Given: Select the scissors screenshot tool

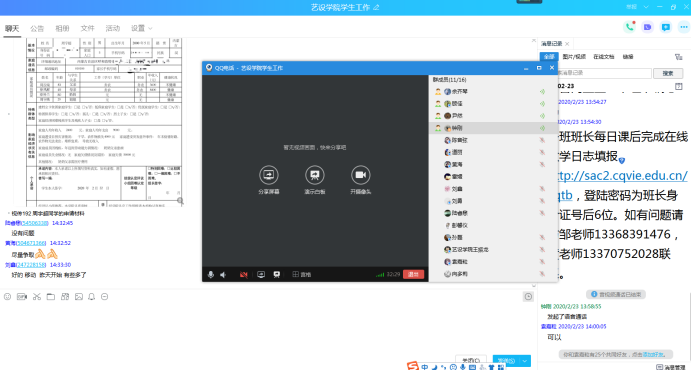Looking at the screenshot, I should (x=37, y=296).
